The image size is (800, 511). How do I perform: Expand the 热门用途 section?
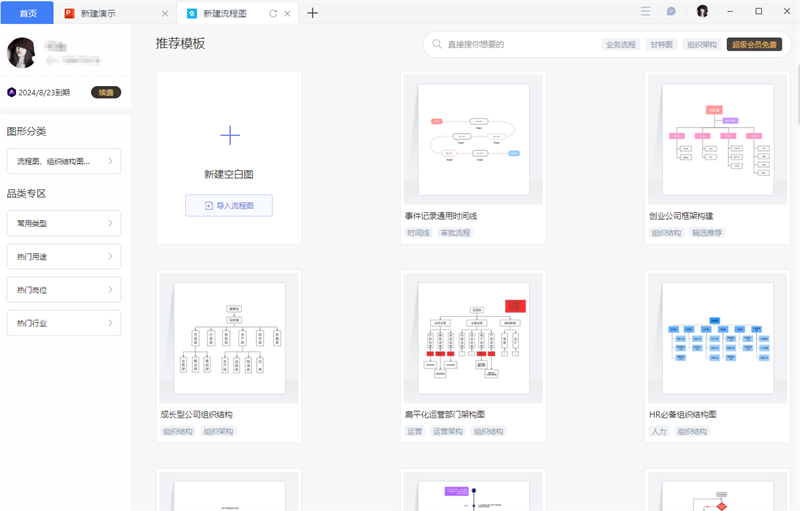pos(64,256)
